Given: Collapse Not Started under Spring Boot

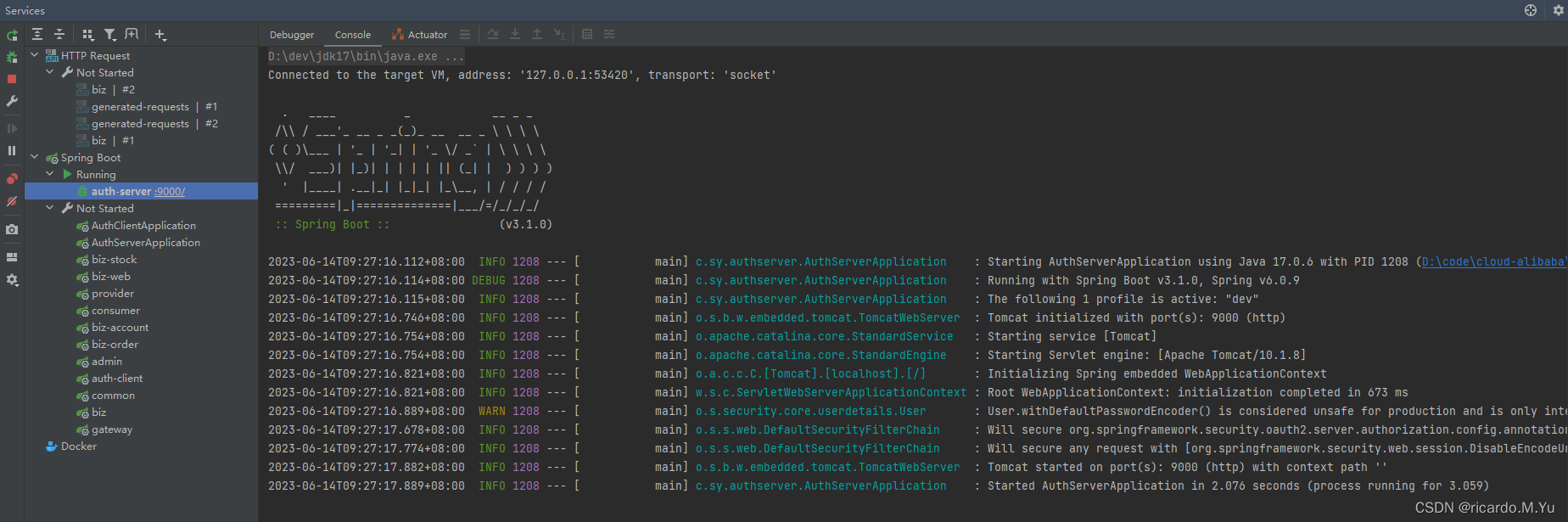Looking at the screenshot, I should click(50, 208).
